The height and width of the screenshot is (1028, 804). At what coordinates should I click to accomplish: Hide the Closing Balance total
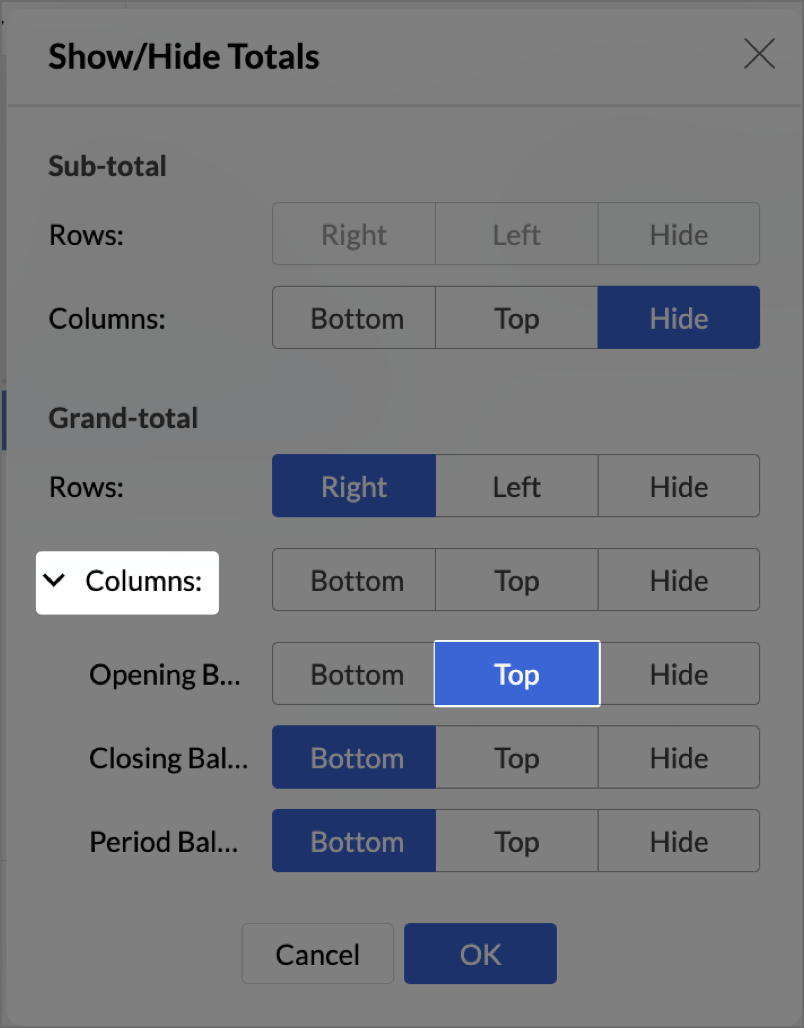(678, 758)
